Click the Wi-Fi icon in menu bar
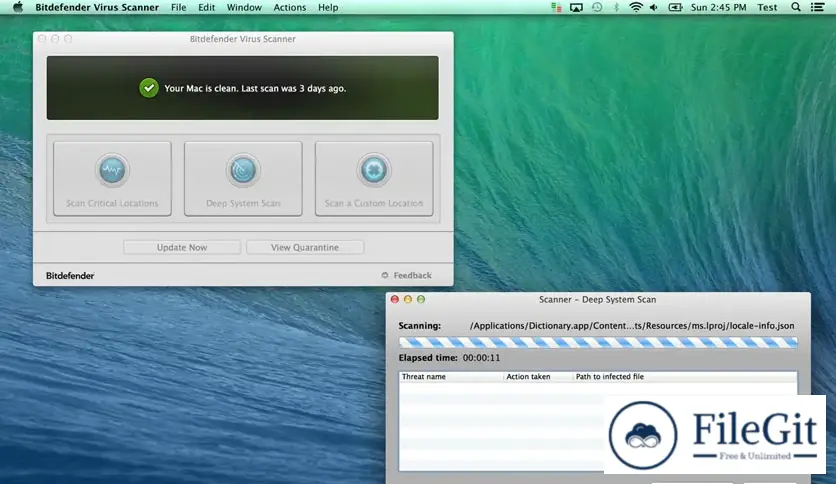836x484 pixels. point(636,7)
